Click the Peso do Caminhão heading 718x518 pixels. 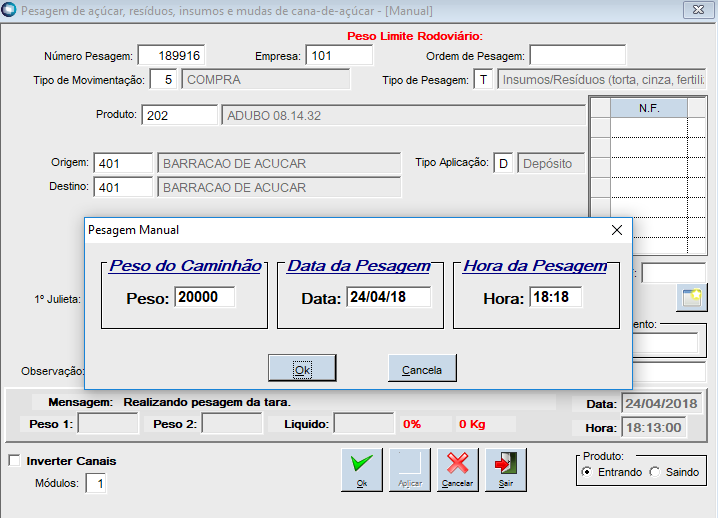pyautogui.click(x=185, y=266)
